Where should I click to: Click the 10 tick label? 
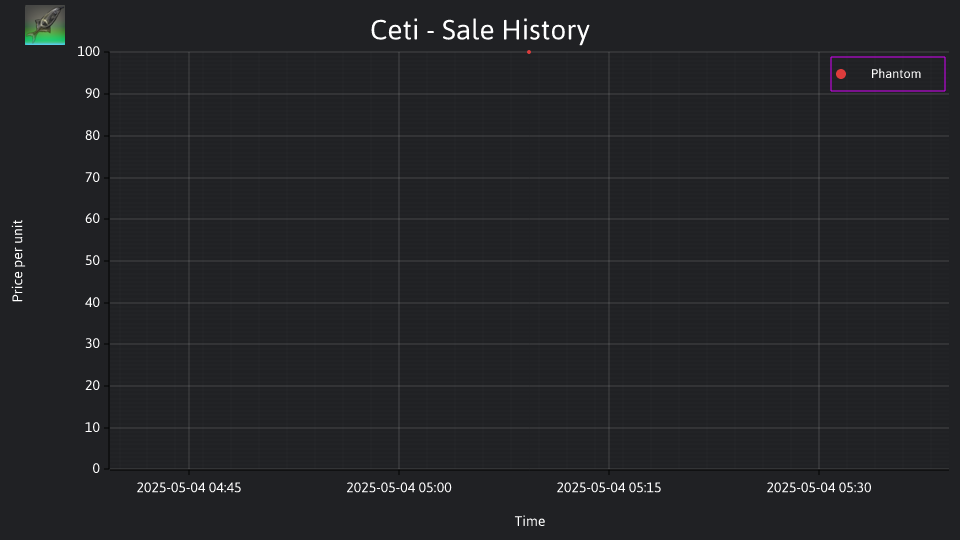92,427
